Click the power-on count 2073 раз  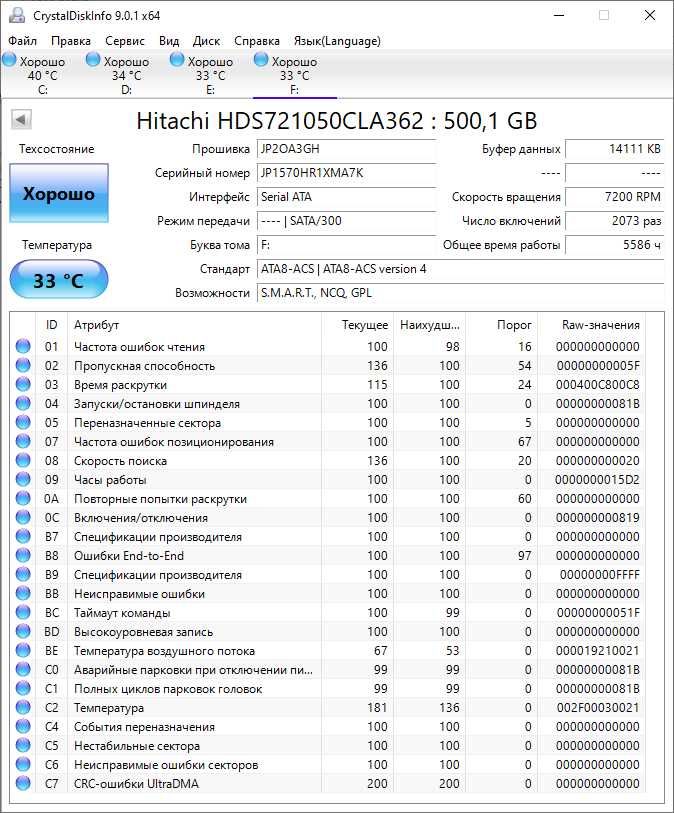click(614, 221)
